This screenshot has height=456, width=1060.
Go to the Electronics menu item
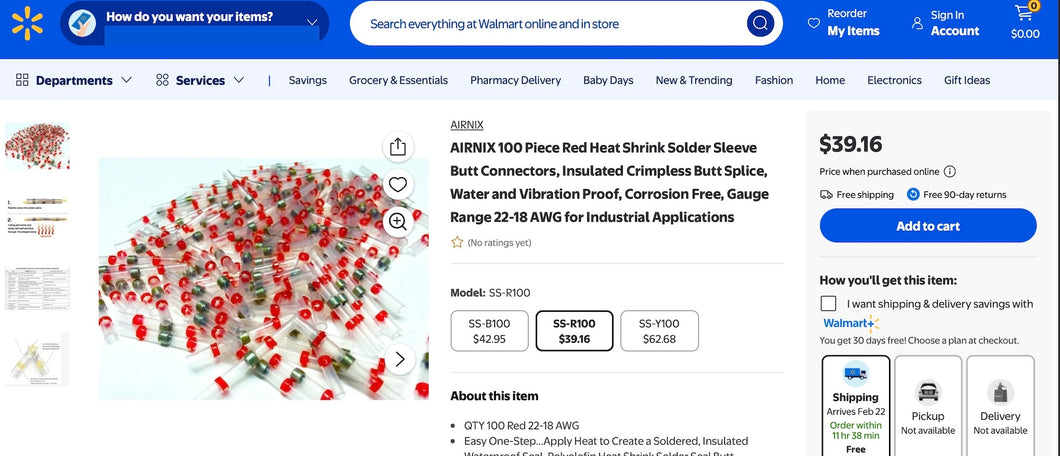(x=894, y=80)
